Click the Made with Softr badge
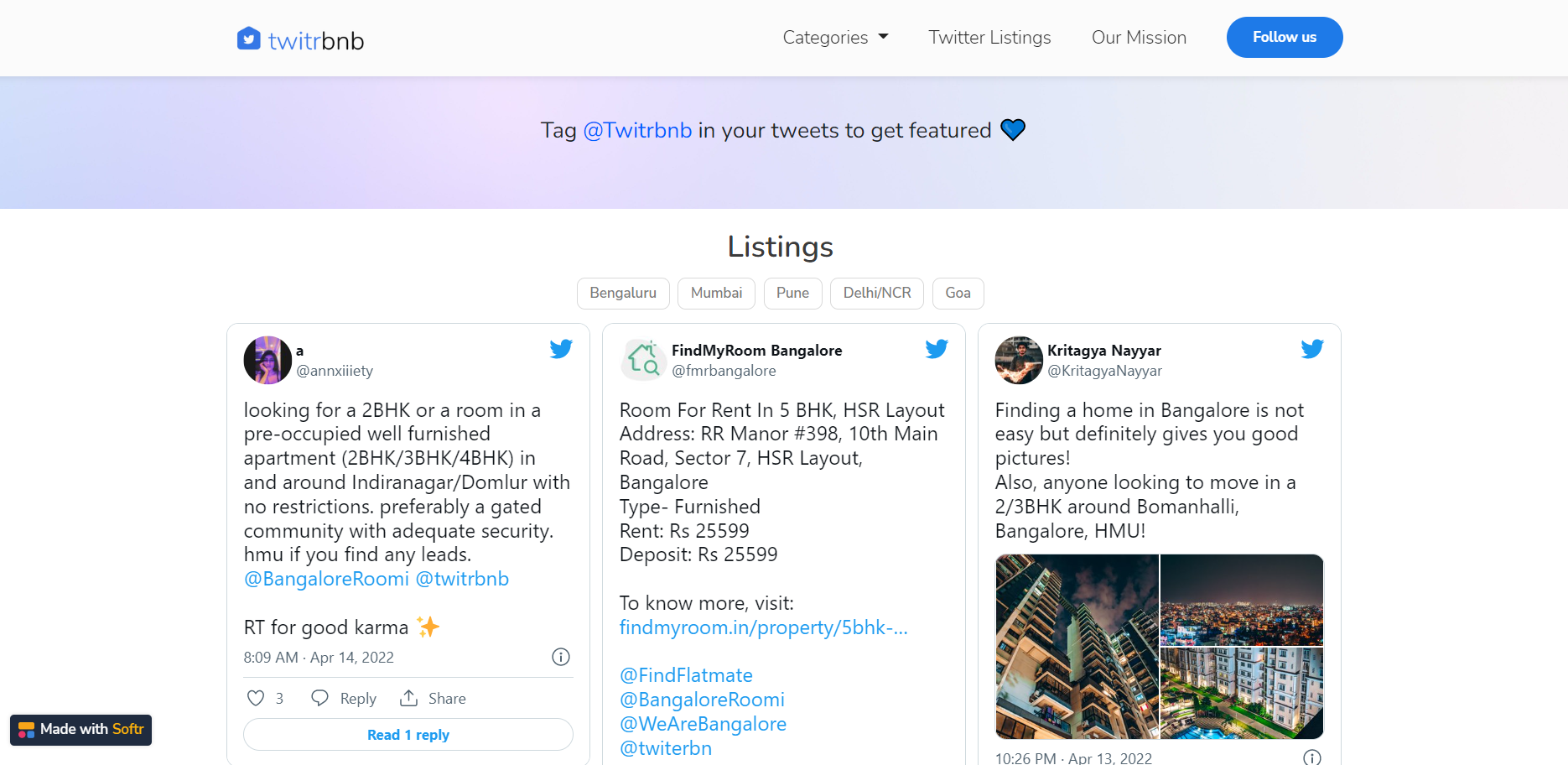1568x765 pixels. coord(80,729)
